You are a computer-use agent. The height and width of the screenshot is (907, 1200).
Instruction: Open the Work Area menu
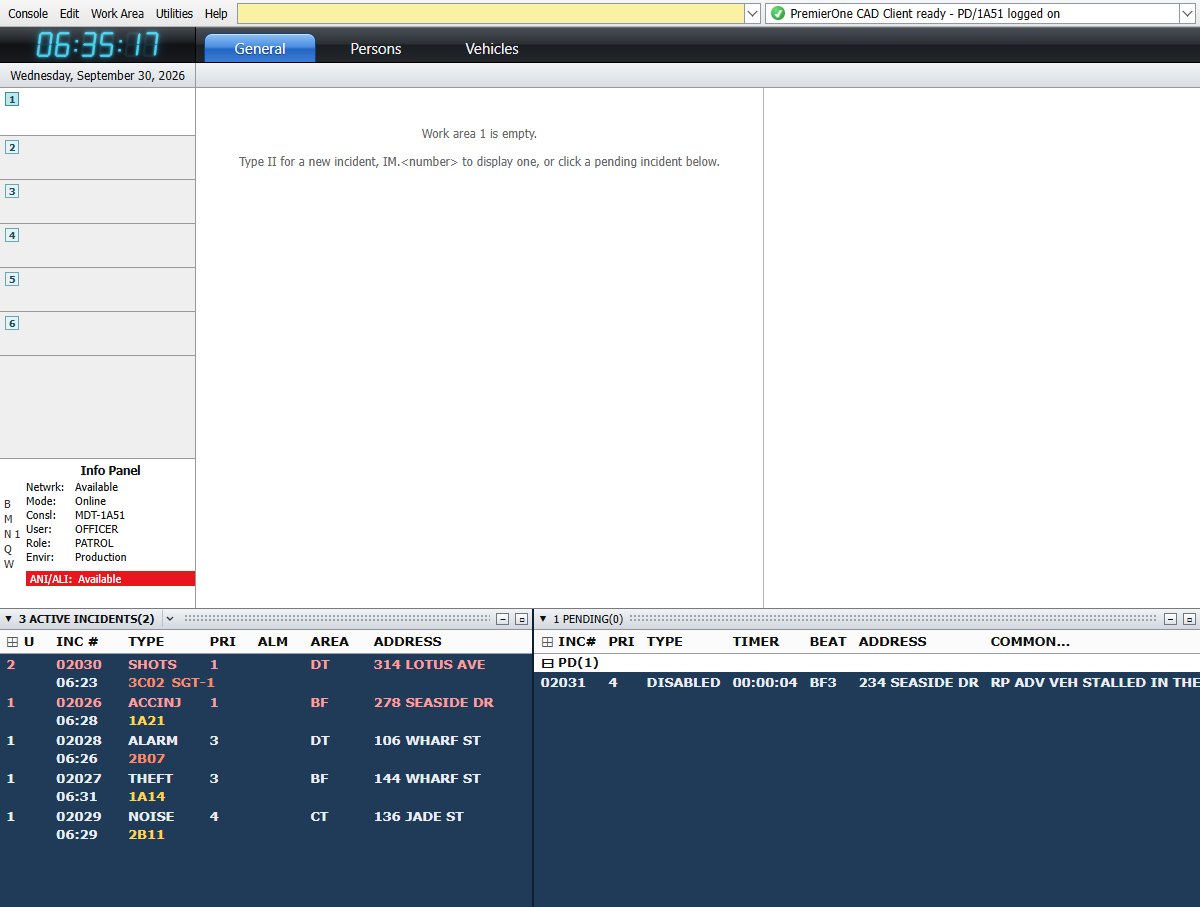[x=117, y=14]
